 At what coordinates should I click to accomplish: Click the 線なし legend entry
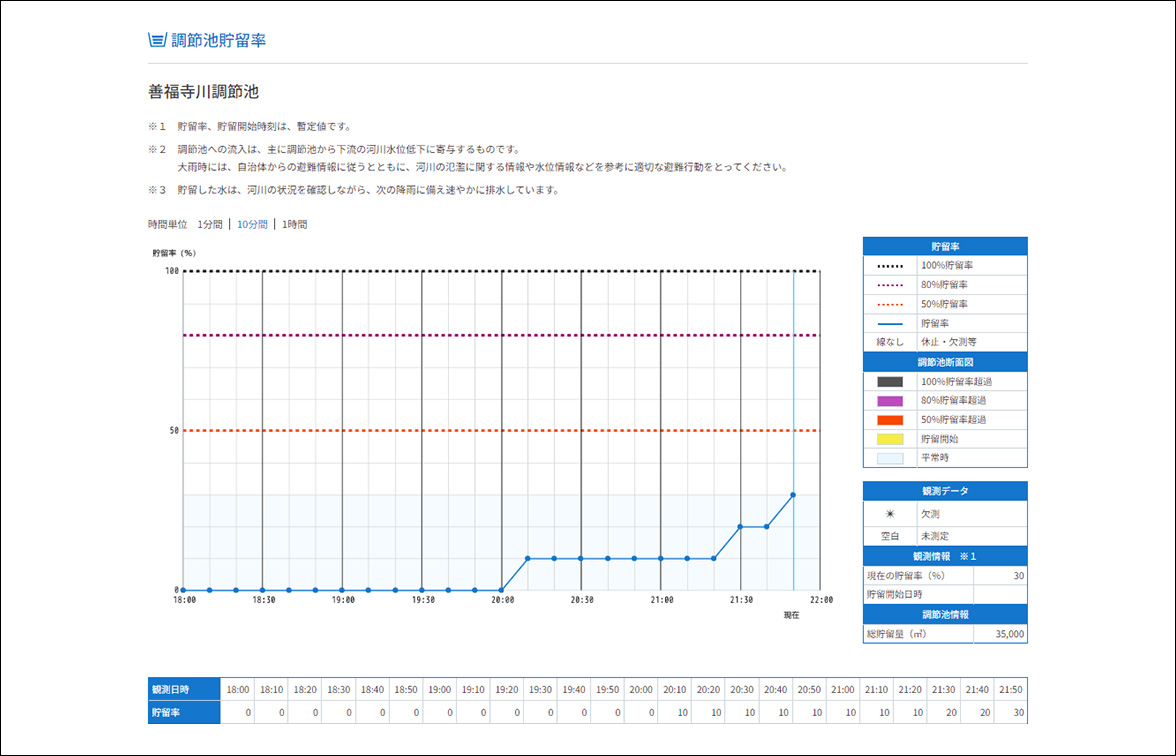[x=890, y=342]
